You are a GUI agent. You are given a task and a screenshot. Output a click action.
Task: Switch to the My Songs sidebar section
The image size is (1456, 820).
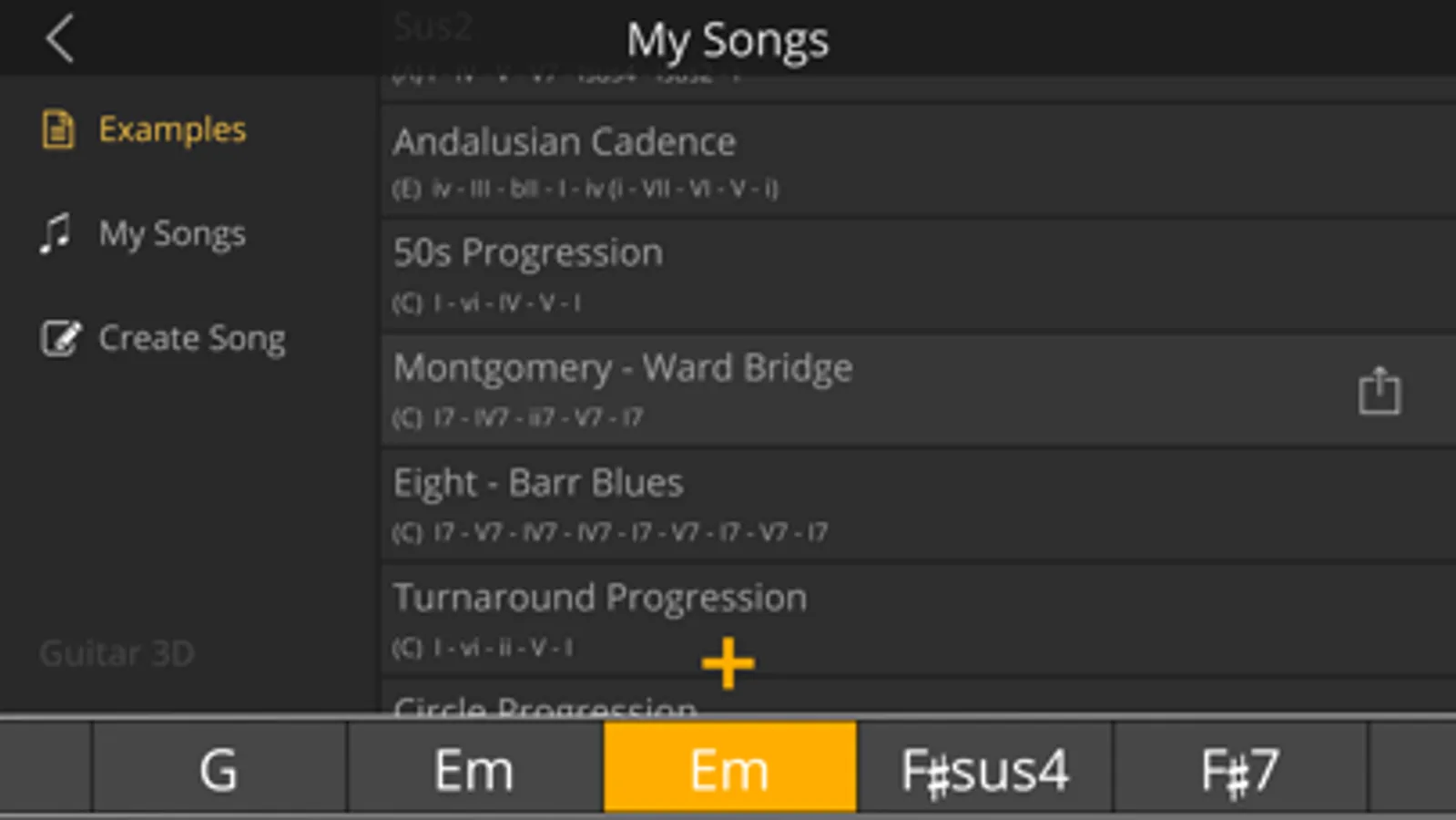(172, 233)
